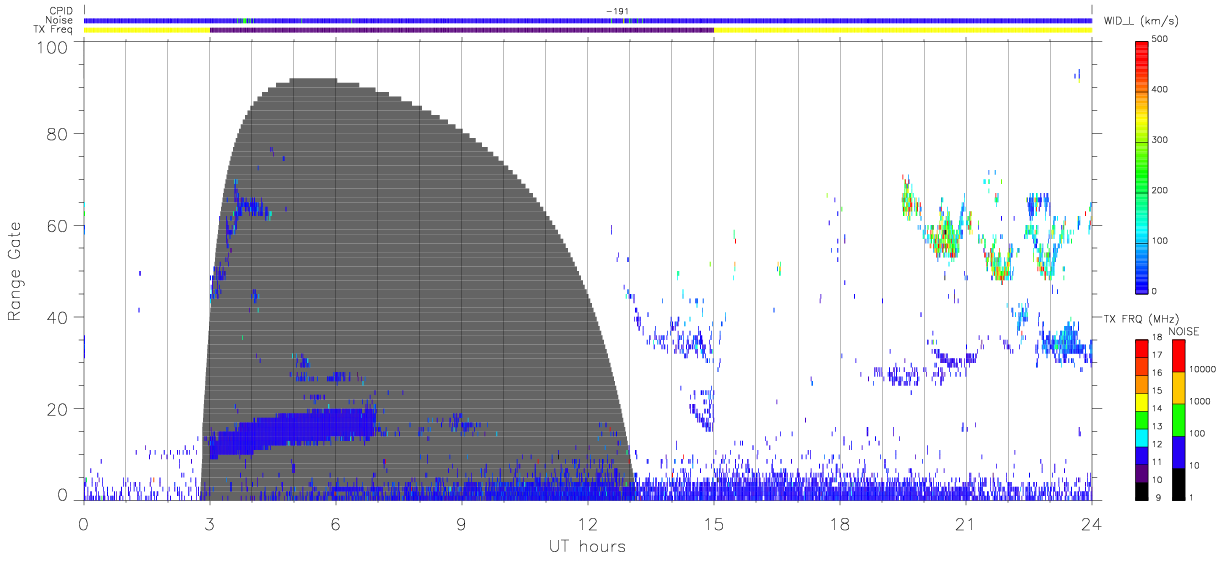Click the 300 tick on width colorbar
1228x567 pixels.
click(1161, 140)
